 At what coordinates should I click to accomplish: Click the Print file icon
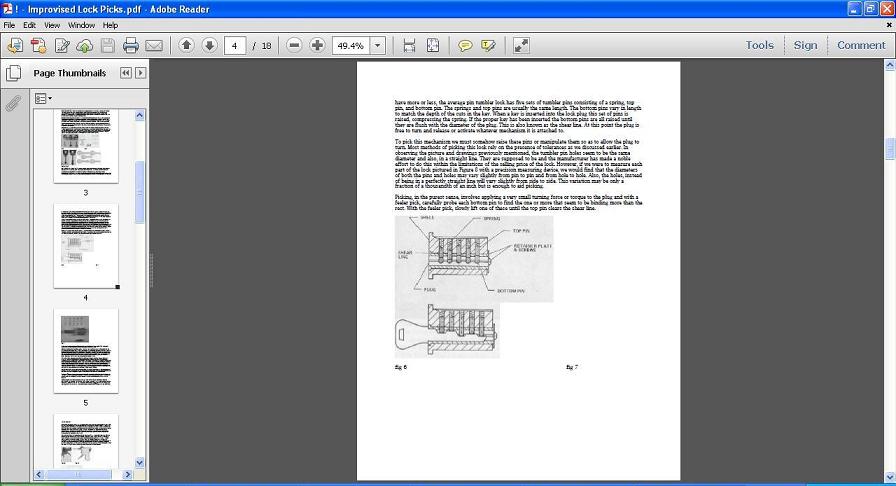pos(131,45)
